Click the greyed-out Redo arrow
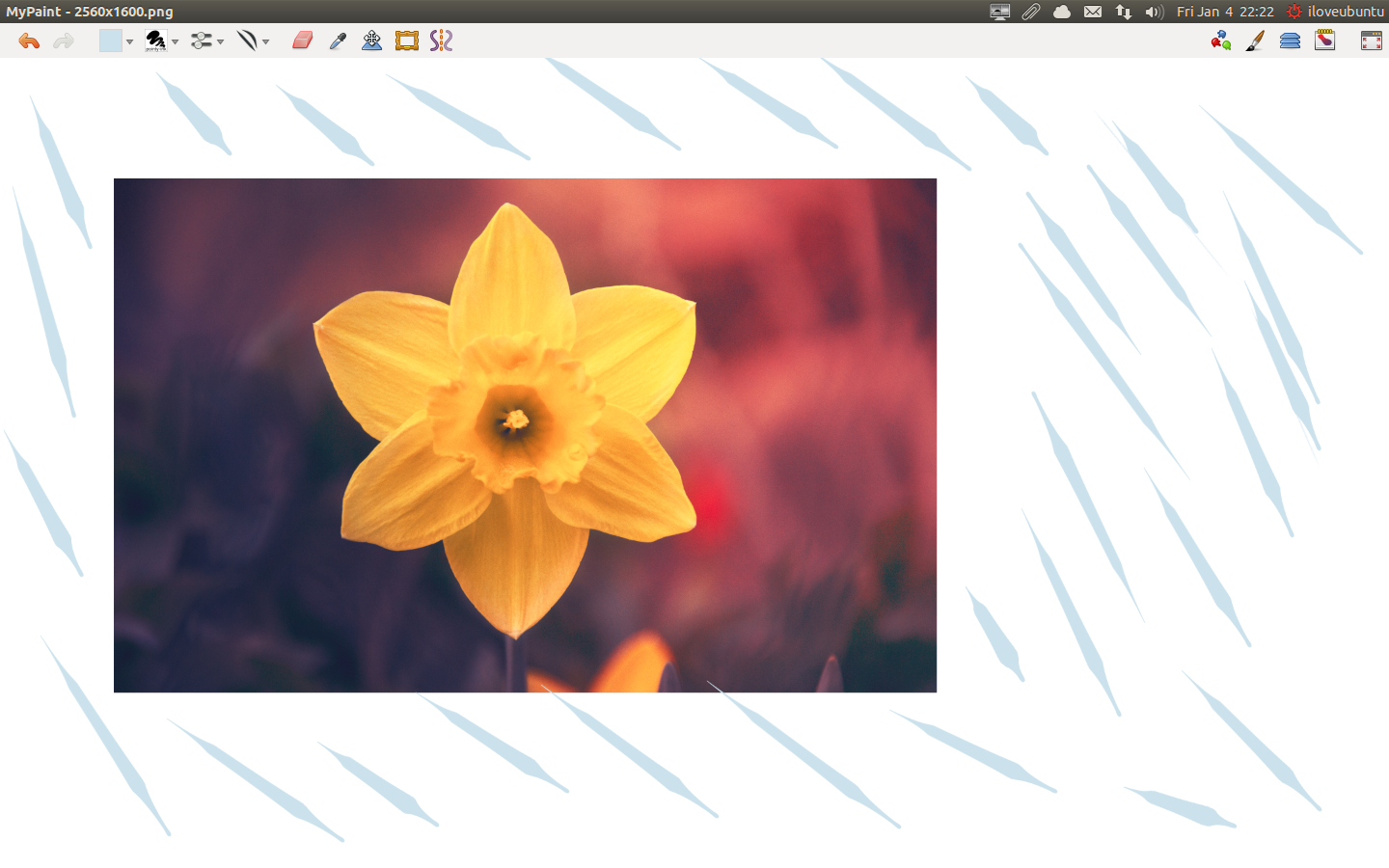Viewport: 1389px width, 868px height. point(64,41)
